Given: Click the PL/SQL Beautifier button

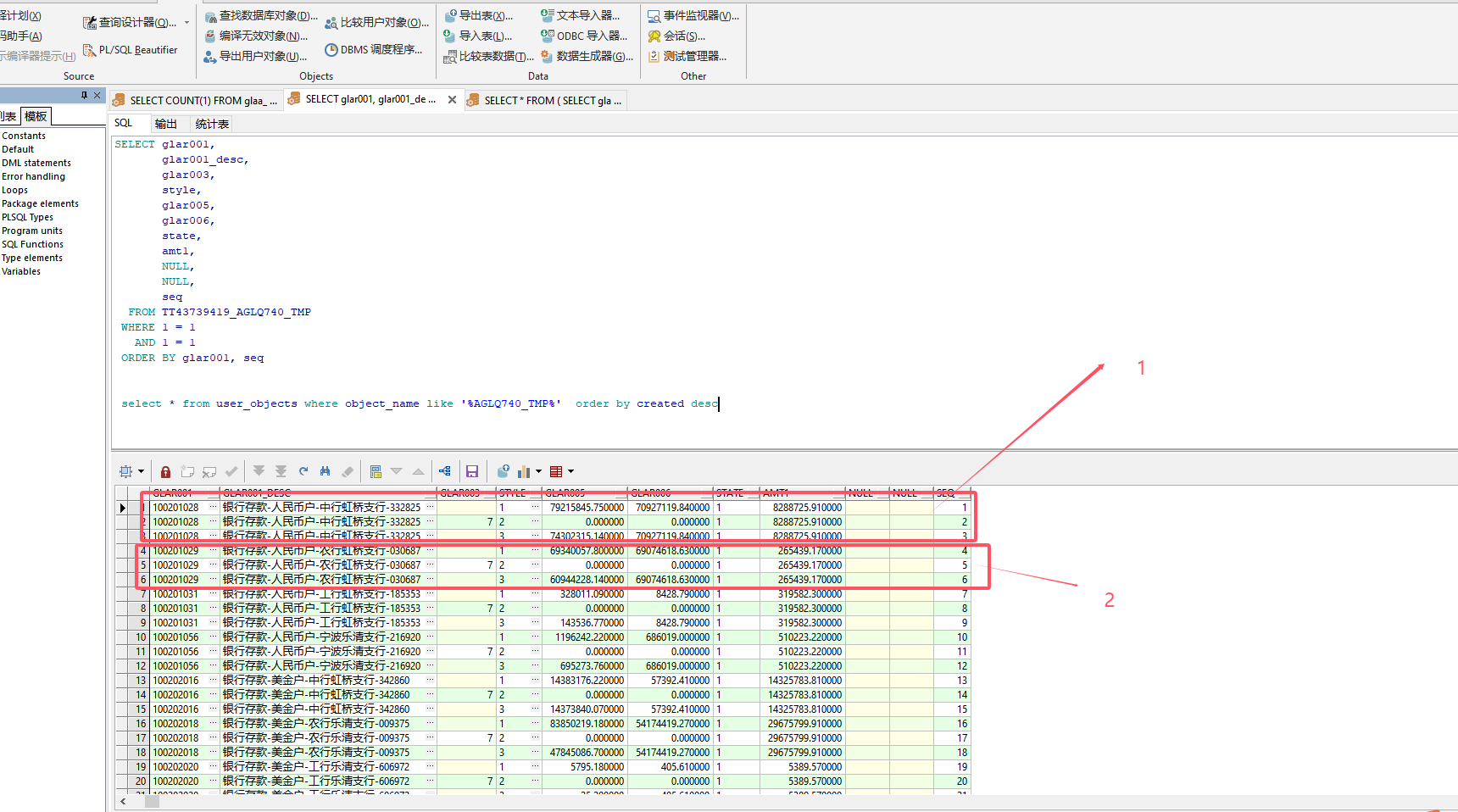Looking at the screenshot, I should 131,50.
